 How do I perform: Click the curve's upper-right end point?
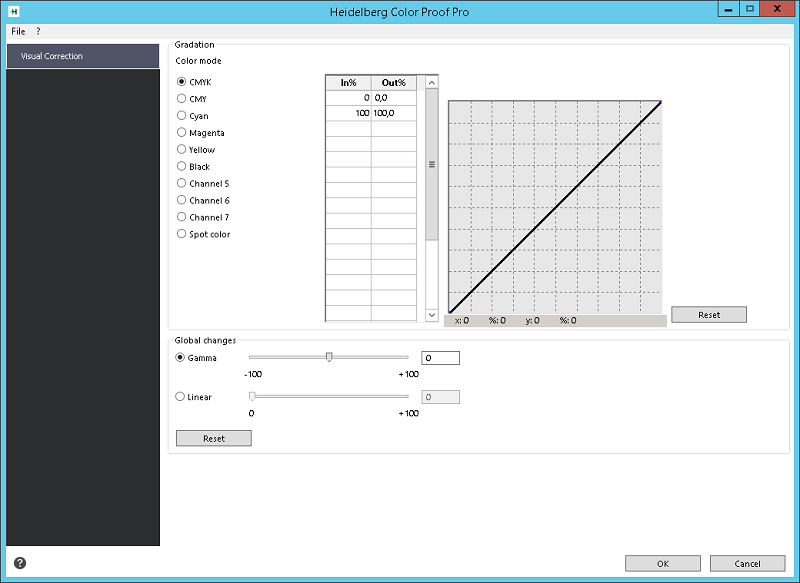pos(660,103)
